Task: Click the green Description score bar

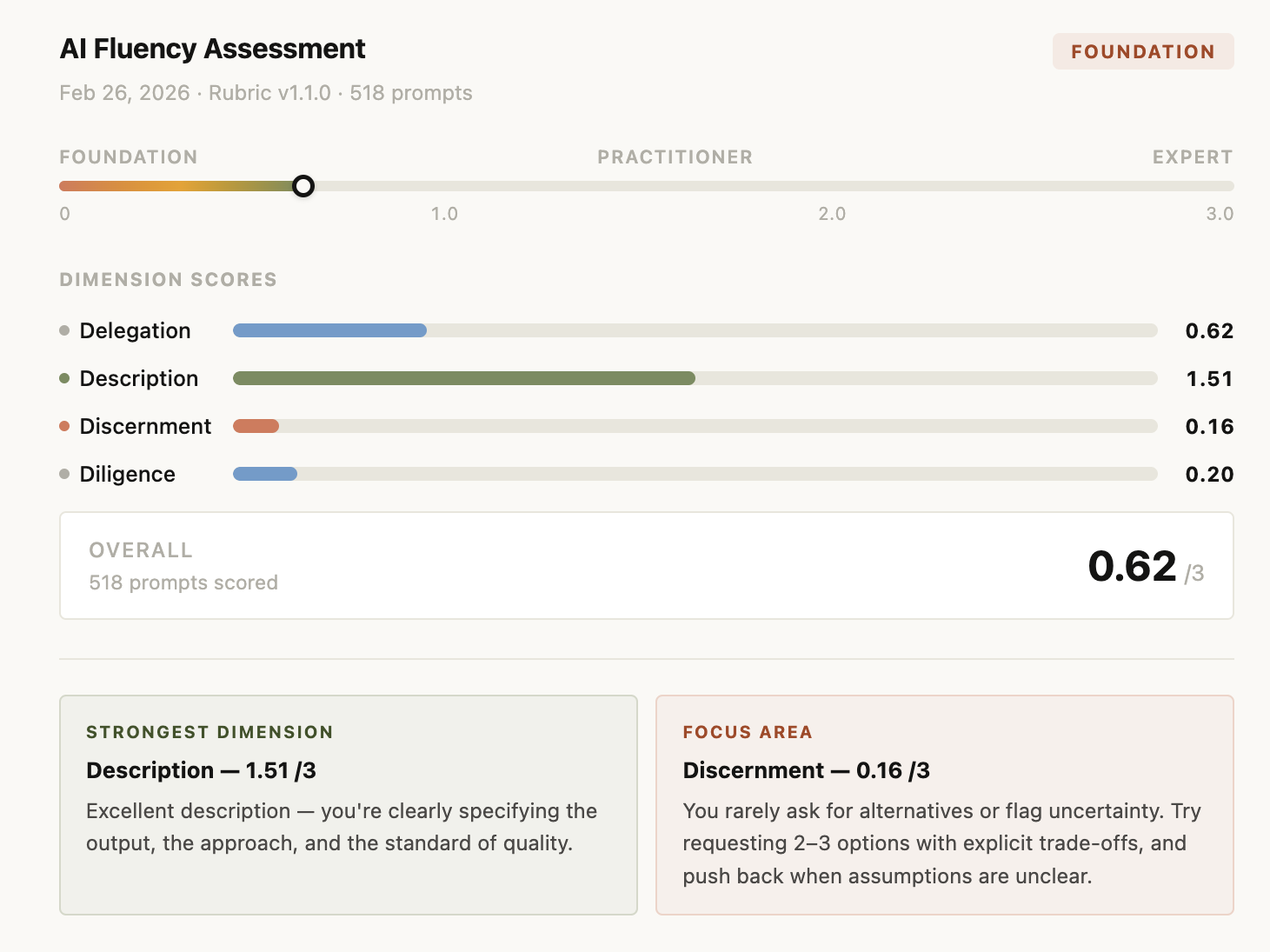Action: point(463,378)
